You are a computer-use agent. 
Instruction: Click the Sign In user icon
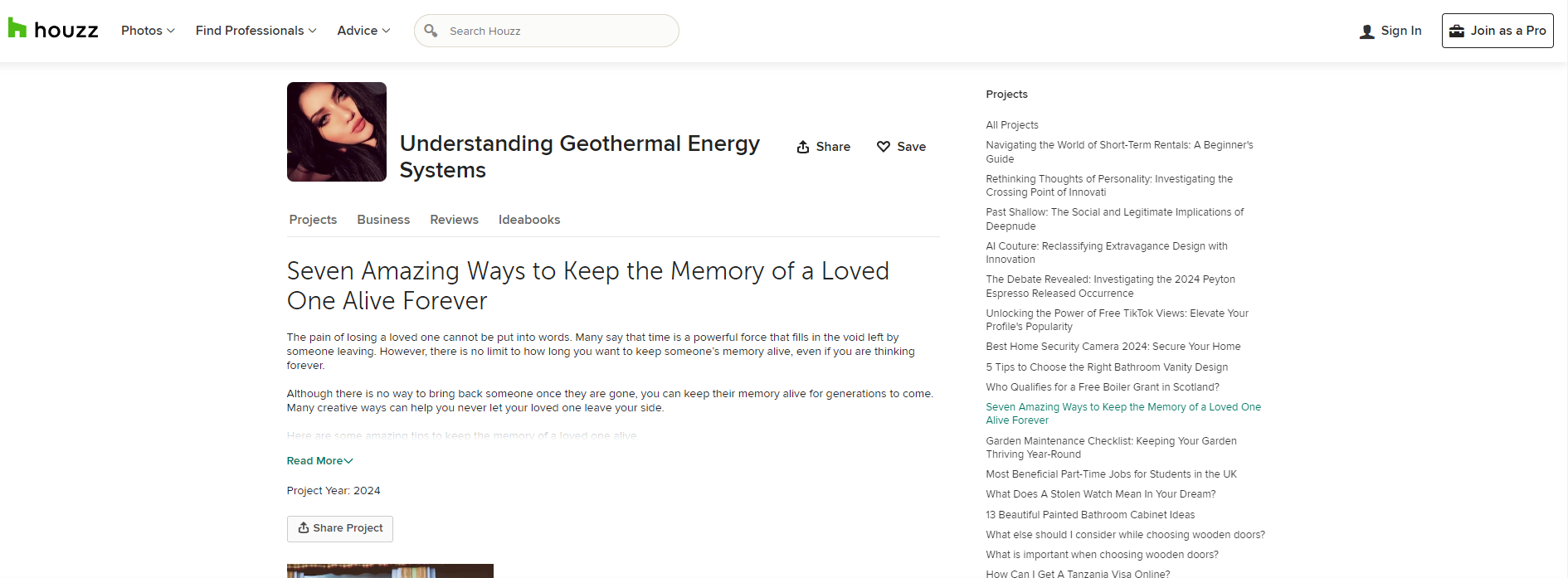(1366, 32)
